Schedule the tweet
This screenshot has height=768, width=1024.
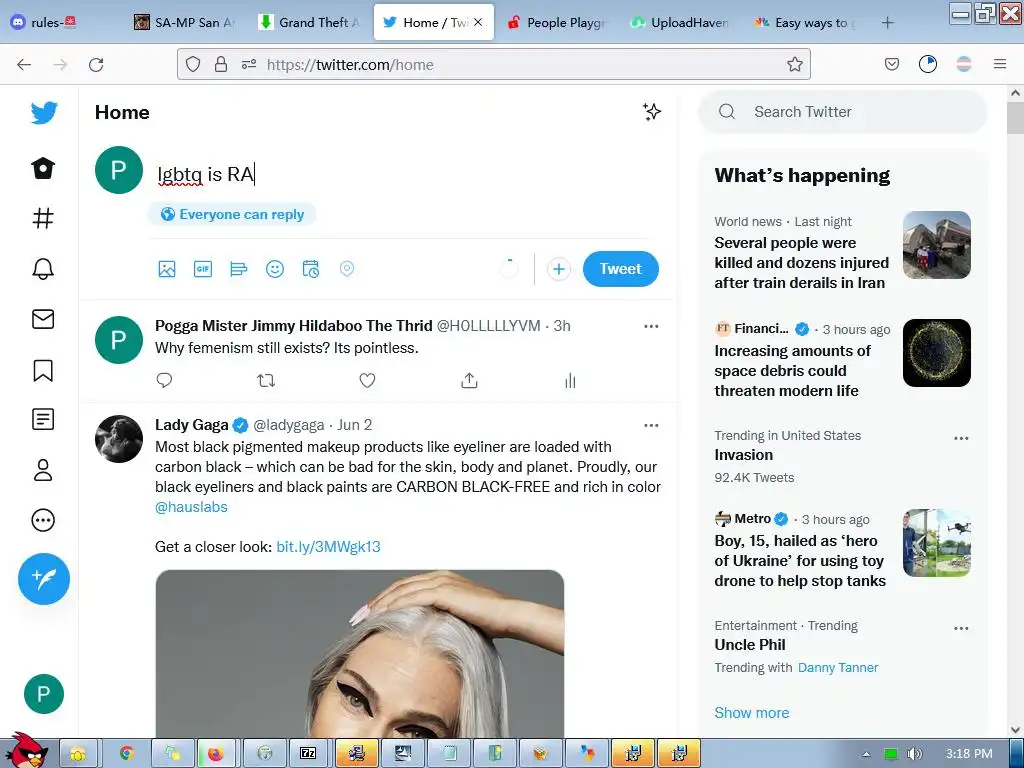click(311, 268)
